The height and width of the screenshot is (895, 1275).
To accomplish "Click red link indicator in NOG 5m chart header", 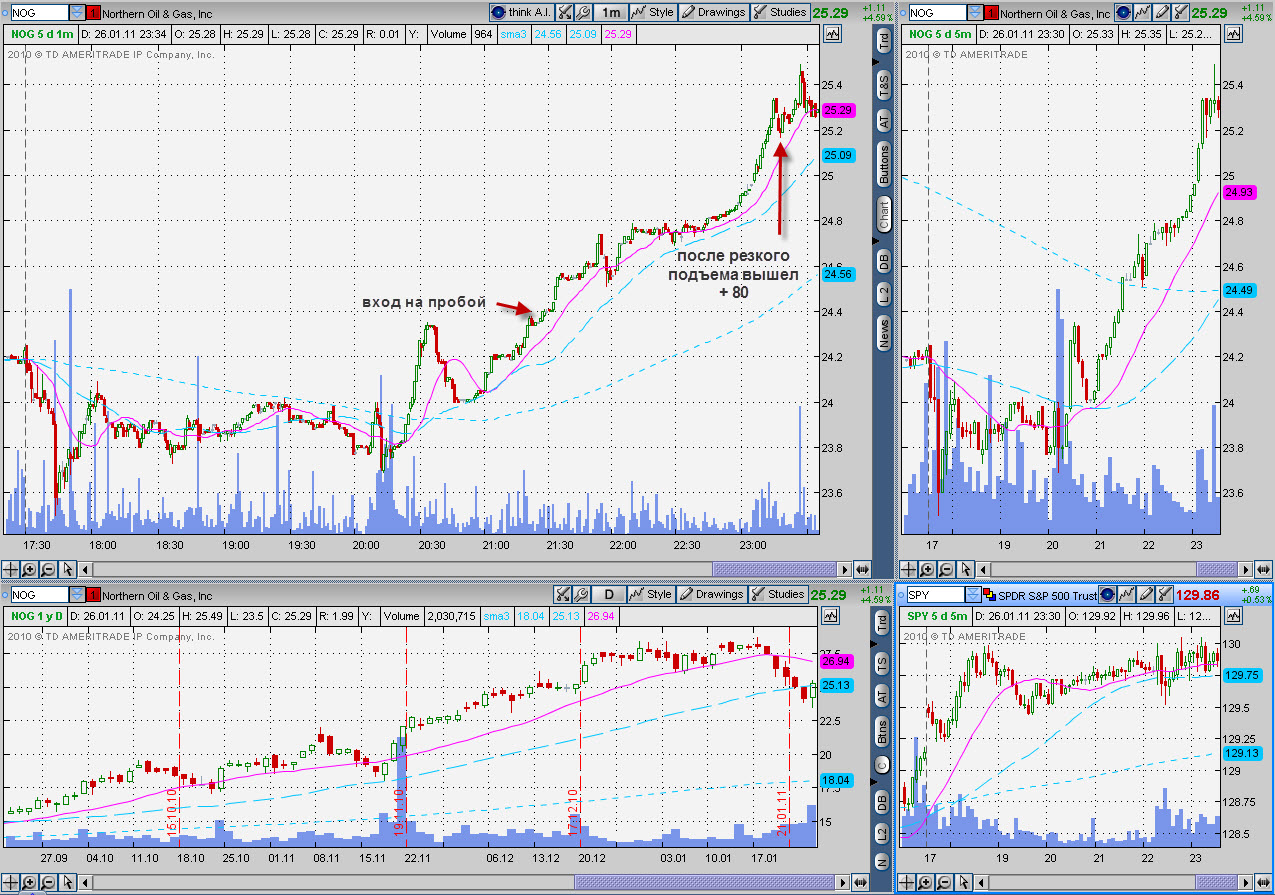I will click(x=991, y=13).
